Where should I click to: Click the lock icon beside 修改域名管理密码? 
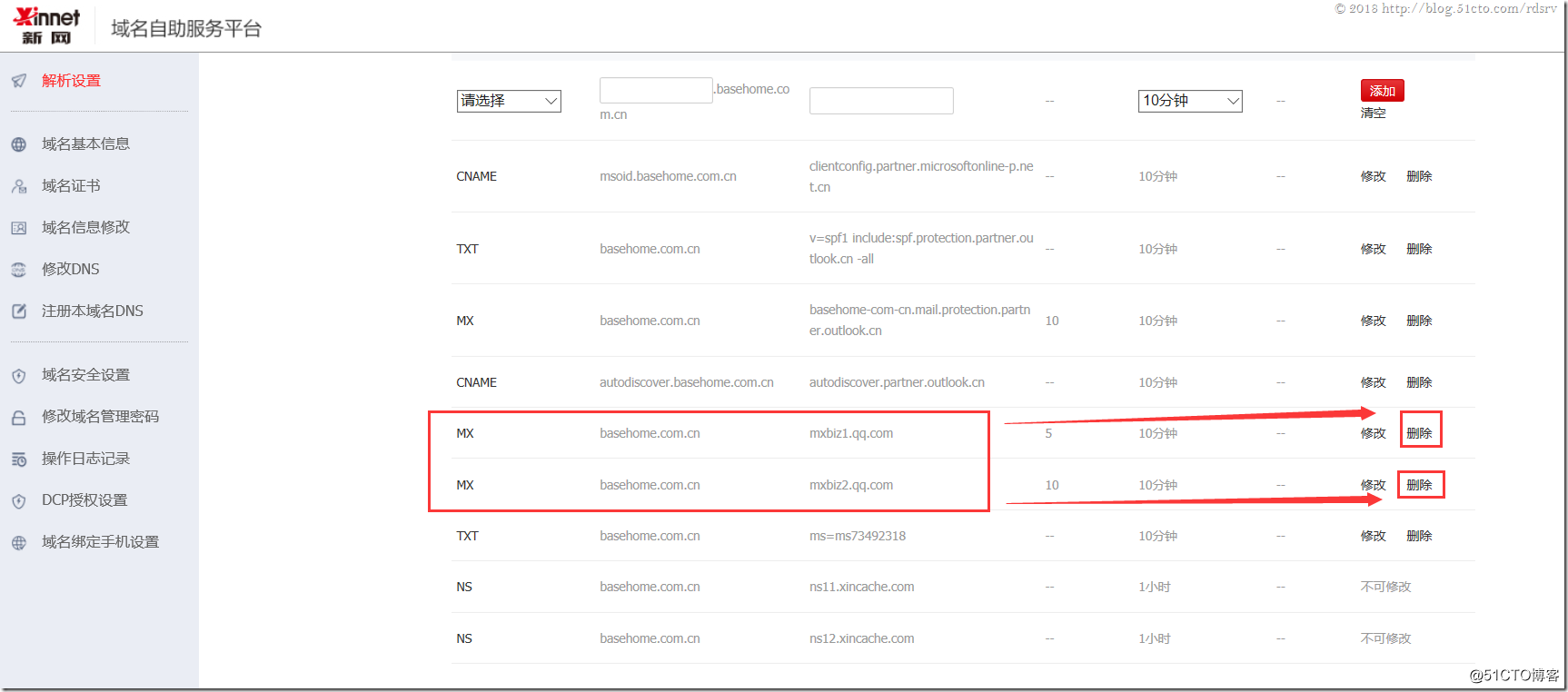coord(19,417)
